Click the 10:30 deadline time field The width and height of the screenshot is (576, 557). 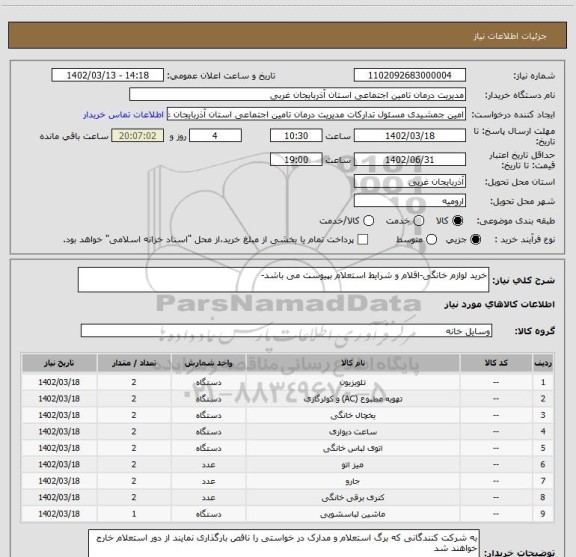[x=296, y=136]
